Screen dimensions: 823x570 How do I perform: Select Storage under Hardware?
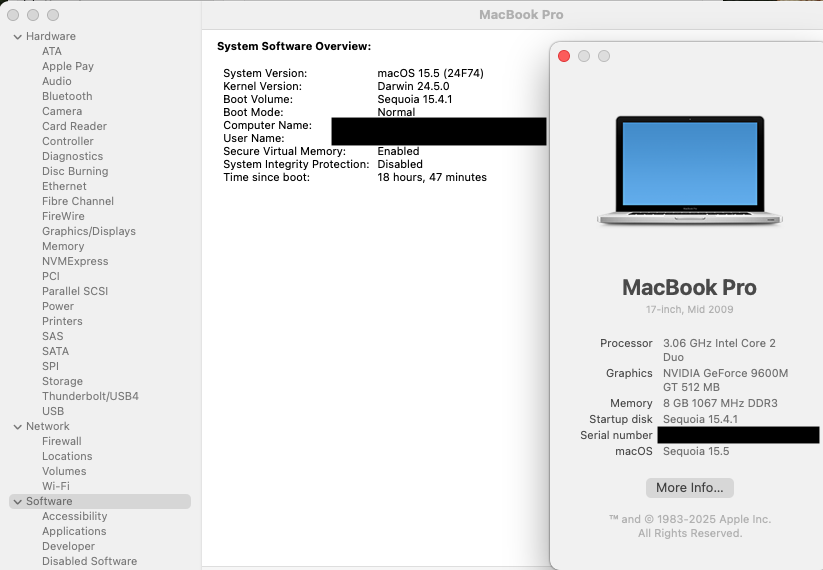point(62,382)
